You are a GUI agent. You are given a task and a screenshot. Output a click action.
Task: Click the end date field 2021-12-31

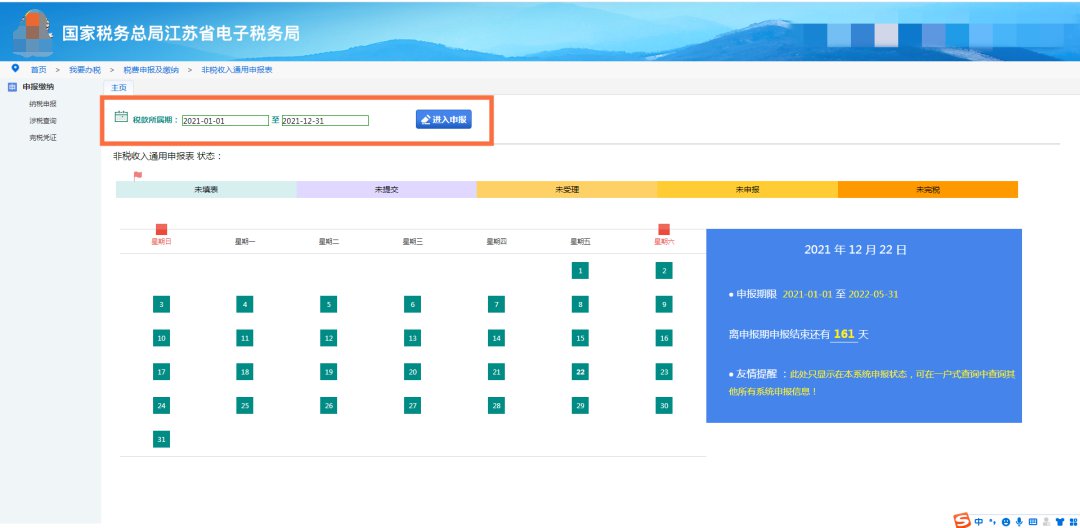pyautogui.click(x=325, y=120)
